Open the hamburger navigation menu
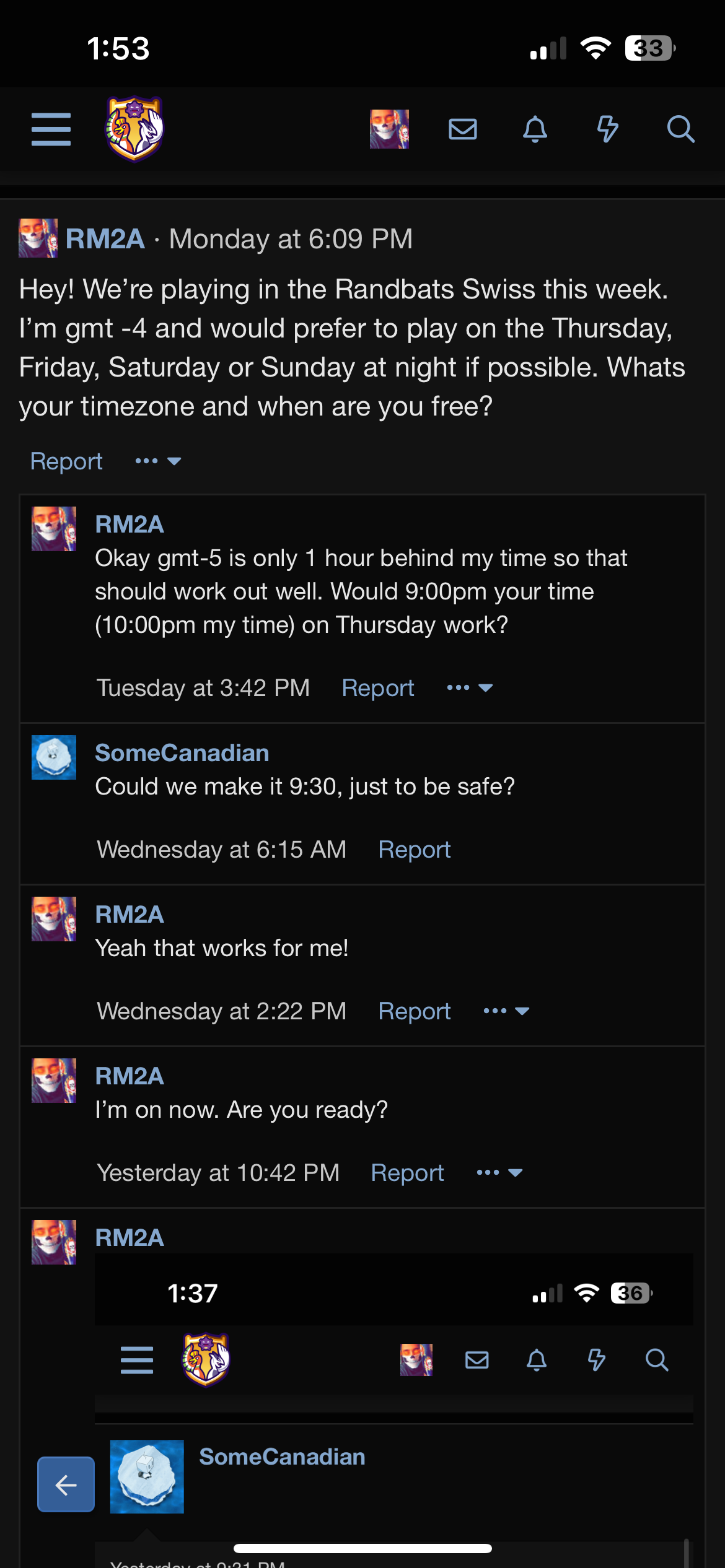 (51, 129)
